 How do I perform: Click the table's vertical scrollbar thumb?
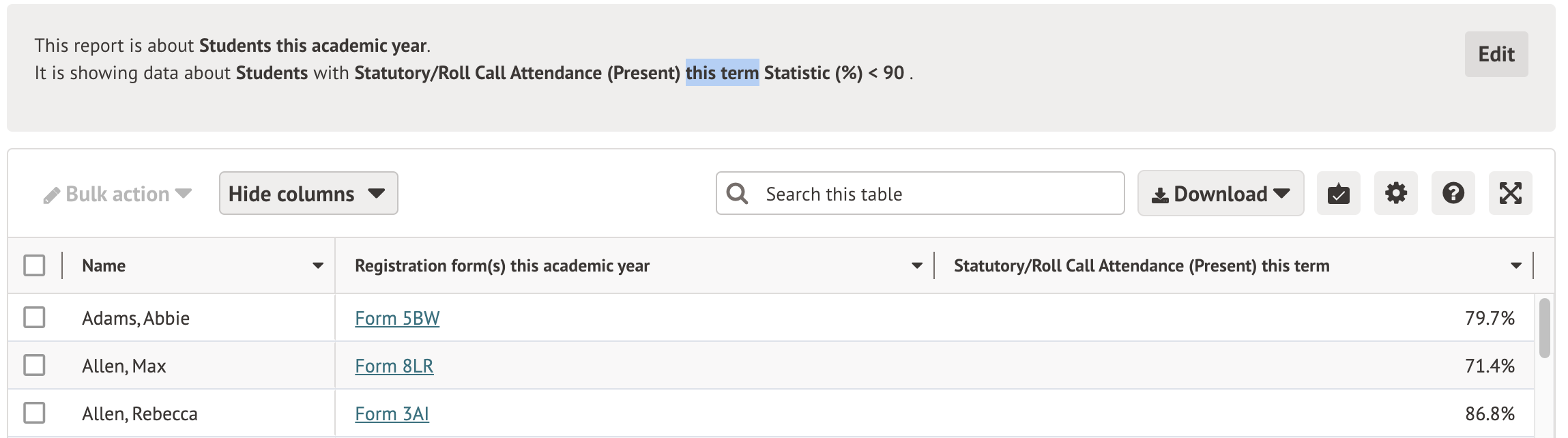[x=1544, y=327]
